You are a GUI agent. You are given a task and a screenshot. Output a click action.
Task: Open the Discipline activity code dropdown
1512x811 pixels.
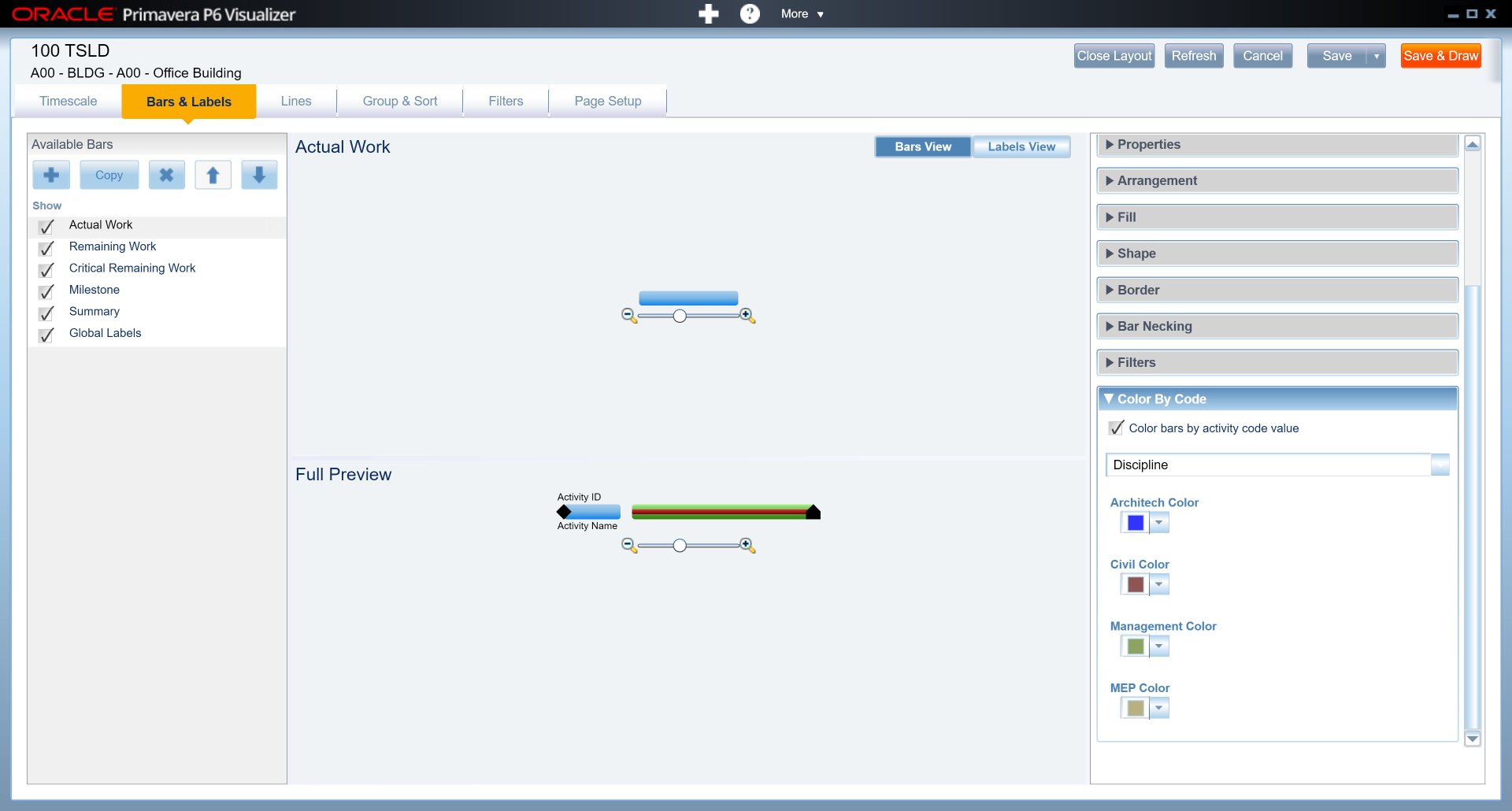tap(1440, 465)
